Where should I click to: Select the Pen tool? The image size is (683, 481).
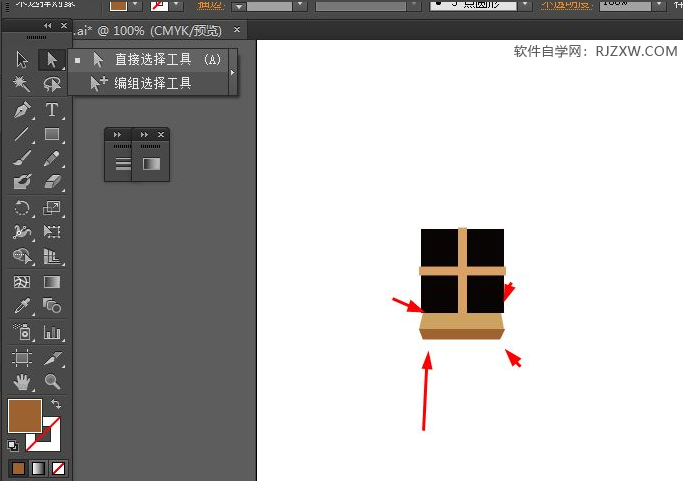[x=22, y=110]
